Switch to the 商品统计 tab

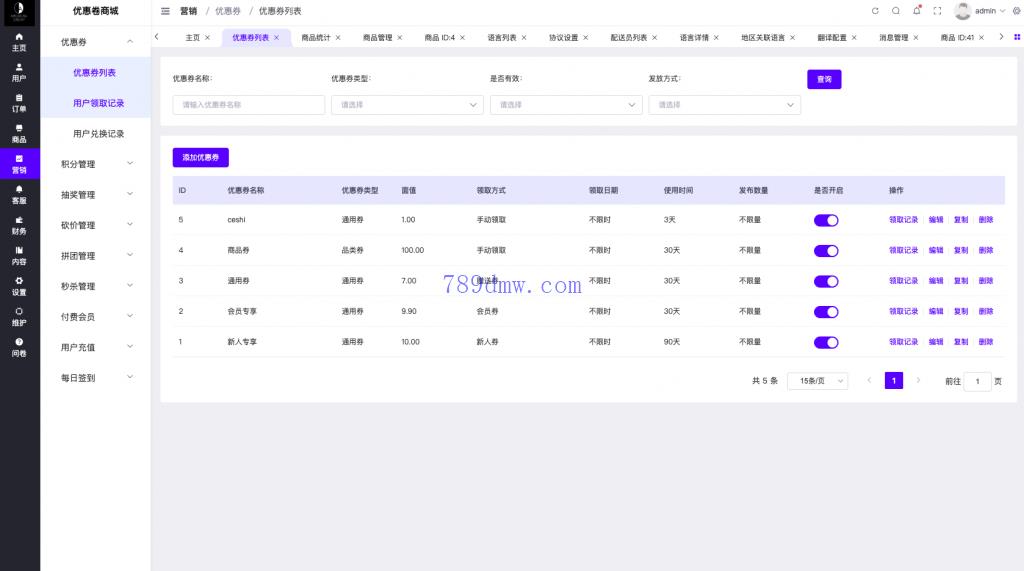pyautogui.click(x=315, y=37)
